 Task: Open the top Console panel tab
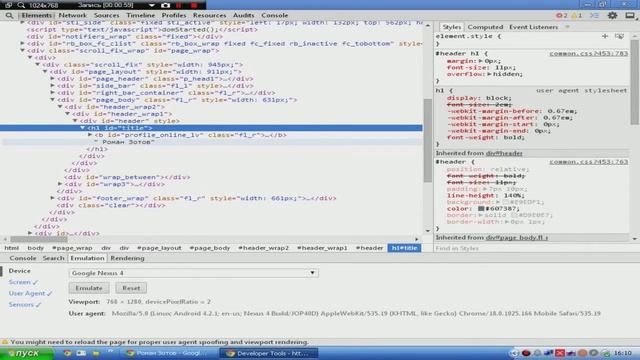275,15
